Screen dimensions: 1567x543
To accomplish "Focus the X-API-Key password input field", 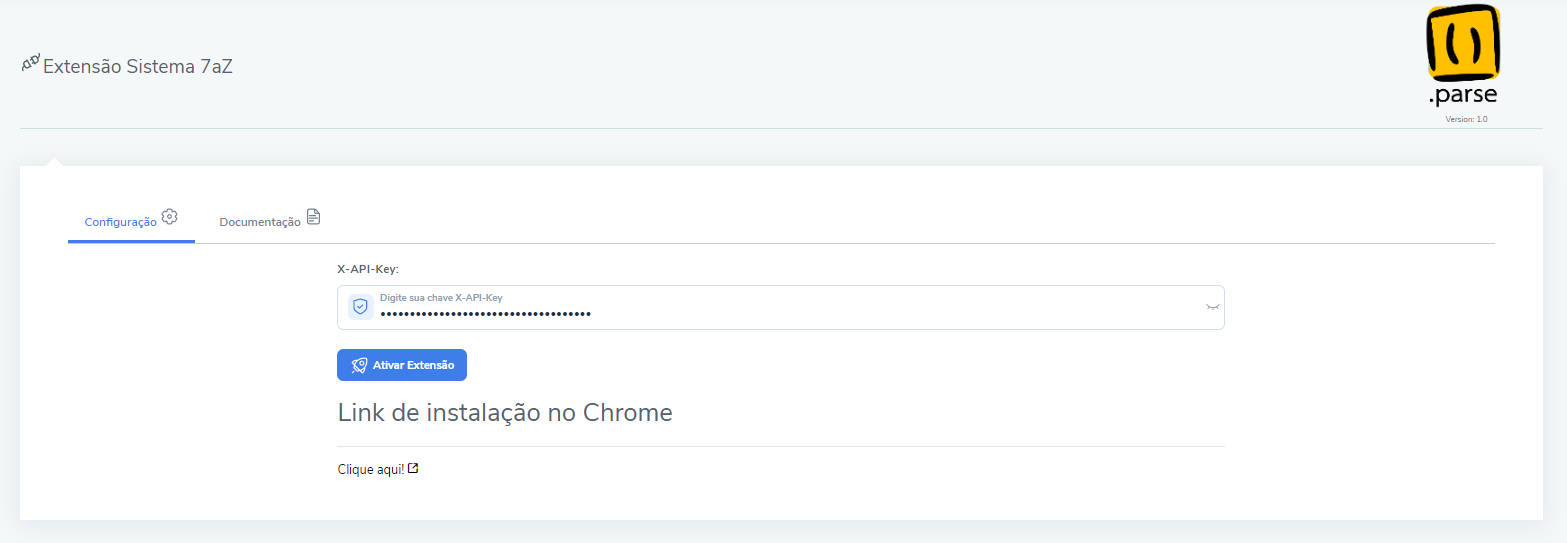I will click(x=781, y=307).
